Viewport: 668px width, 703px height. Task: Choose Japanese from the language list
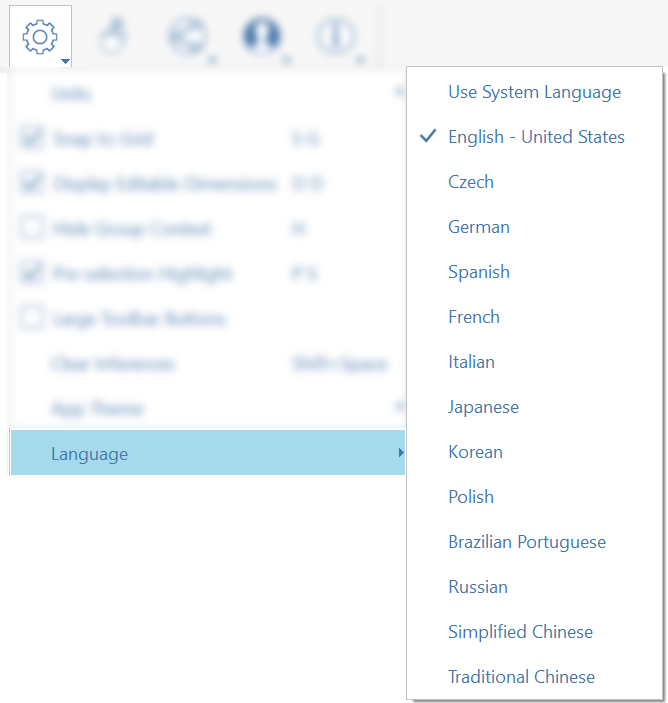[483, 407]
